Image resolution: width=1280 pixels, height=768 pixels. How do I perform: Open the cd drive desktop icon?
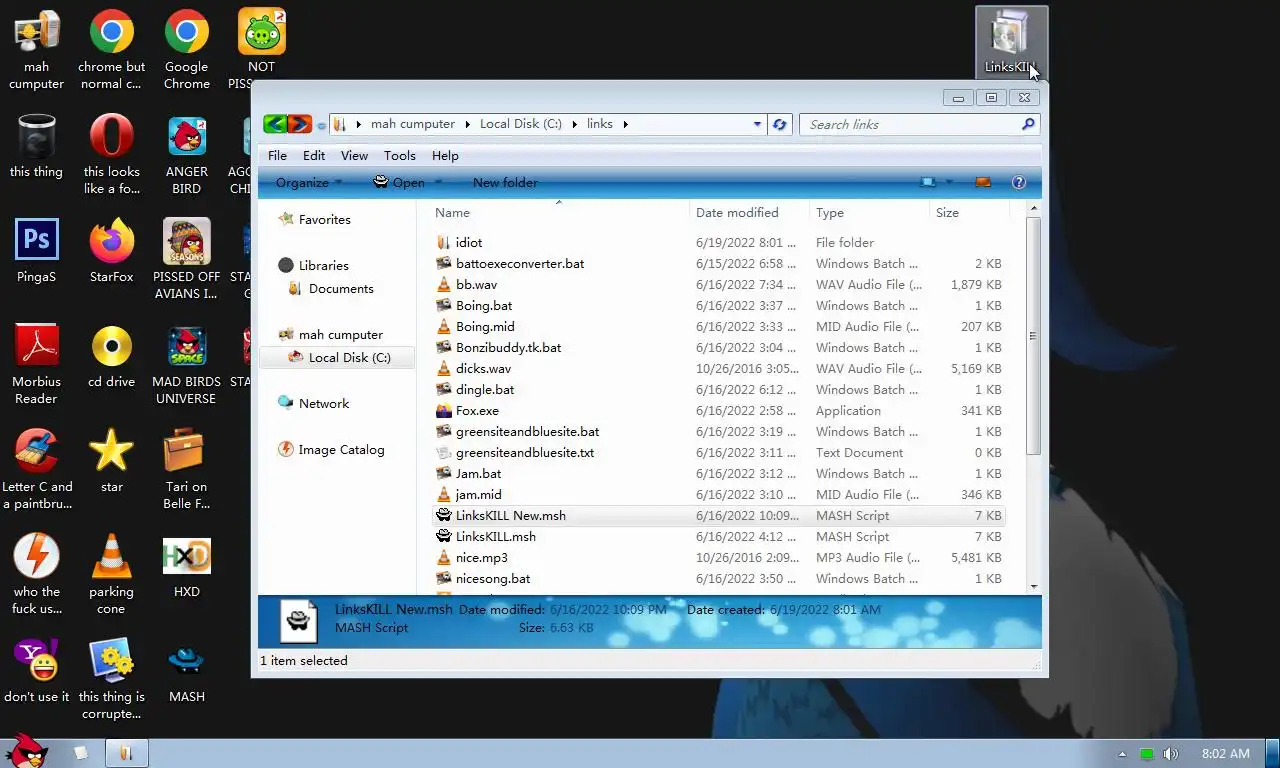coord(112,356)
